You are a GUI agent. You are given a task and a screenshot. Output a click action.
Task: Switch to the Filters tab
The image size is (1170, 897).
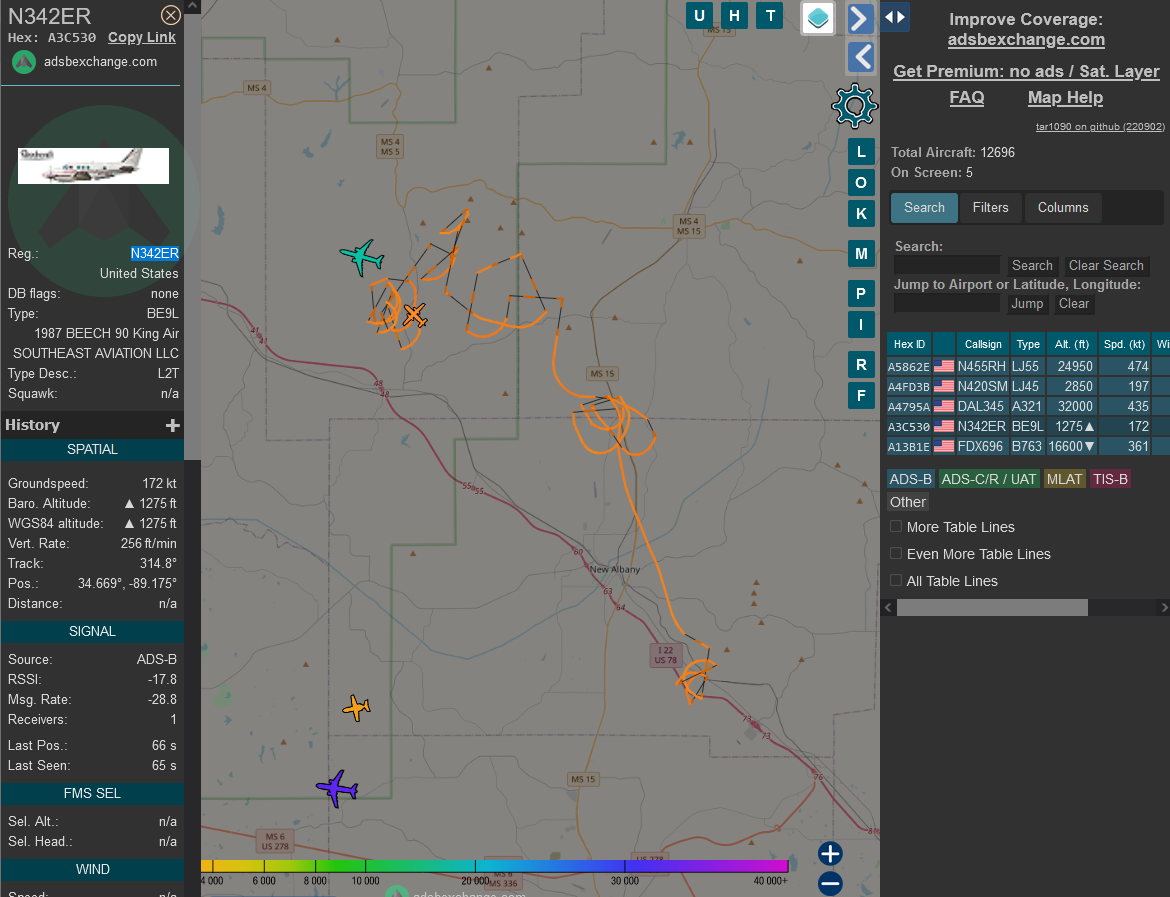990,208
